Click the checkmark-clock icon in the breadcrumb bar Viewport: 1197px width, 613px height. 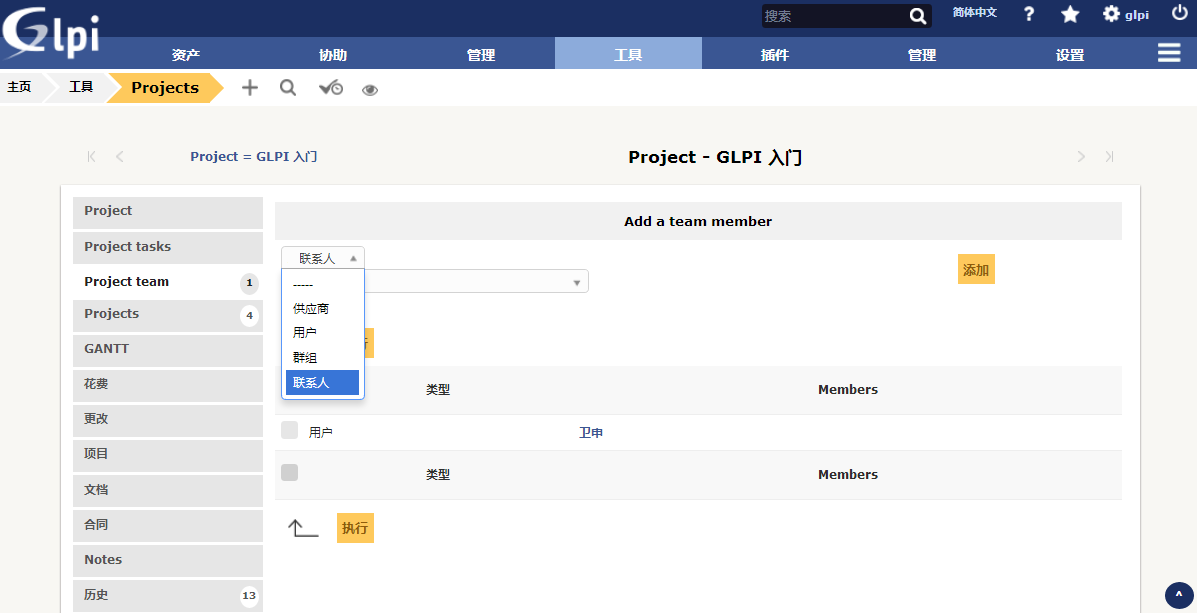coord(331,88)
